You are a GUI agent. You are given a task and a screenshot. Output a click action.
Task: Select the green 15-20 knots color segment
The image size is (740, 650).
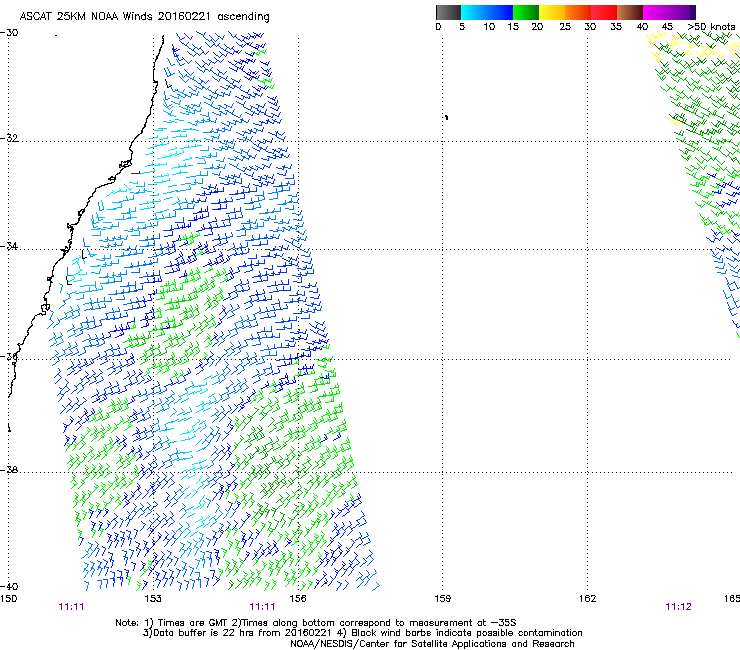(x=526, y=12)
